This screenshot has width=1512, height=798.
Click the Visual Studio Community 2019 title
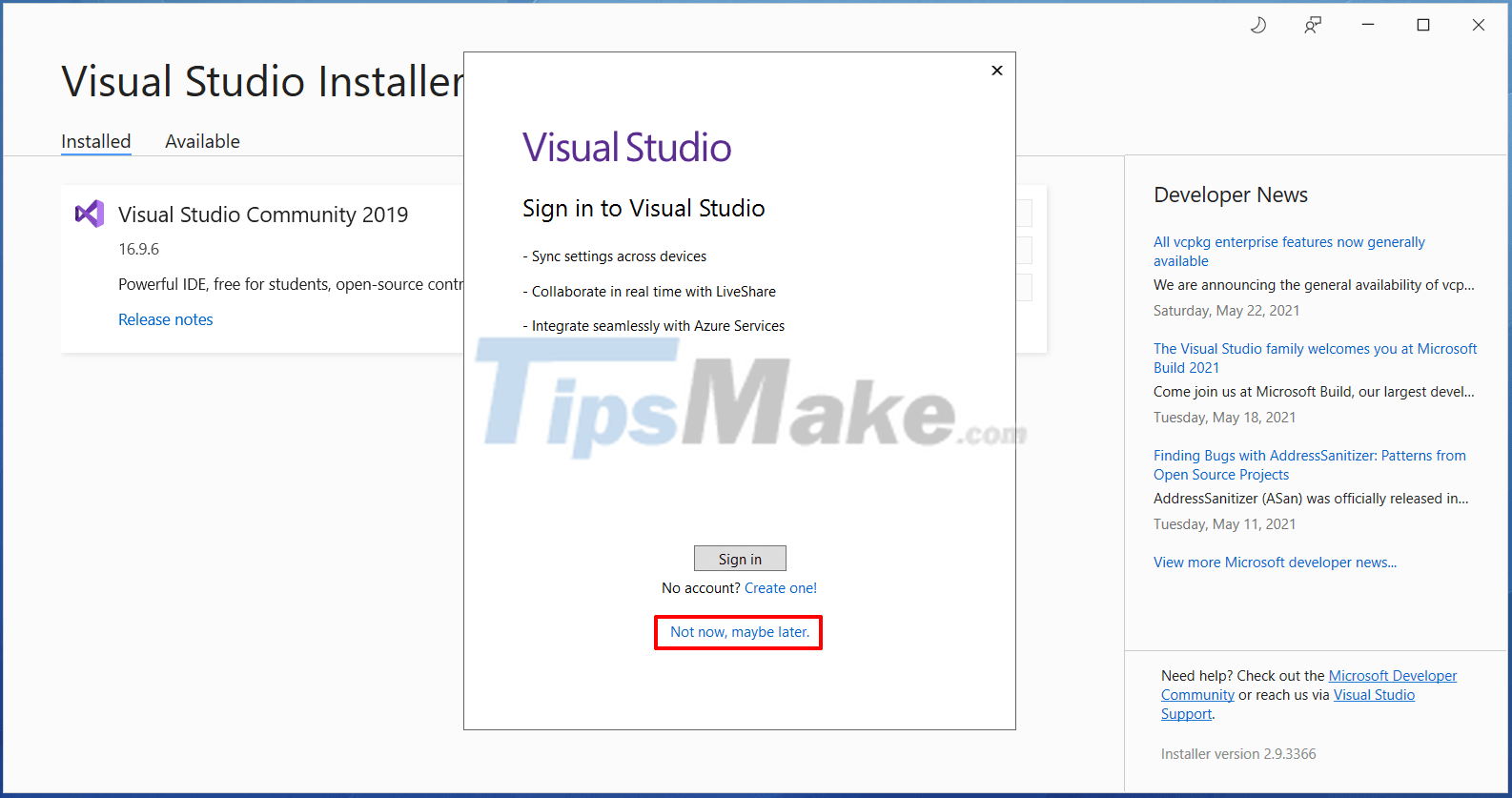263,215
